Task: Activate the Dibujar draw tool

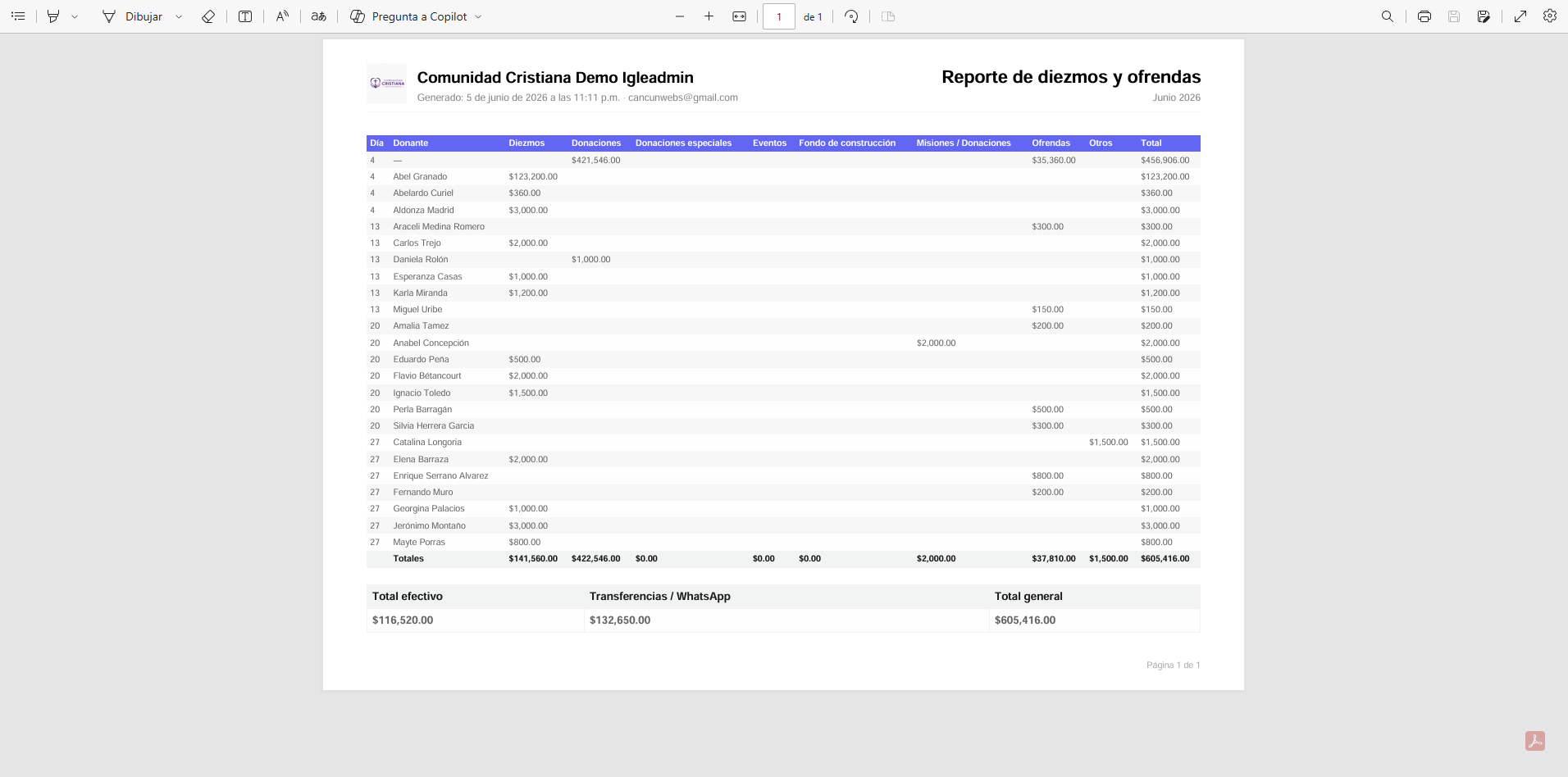Action: pyautogui.click(x=132, y=16)
